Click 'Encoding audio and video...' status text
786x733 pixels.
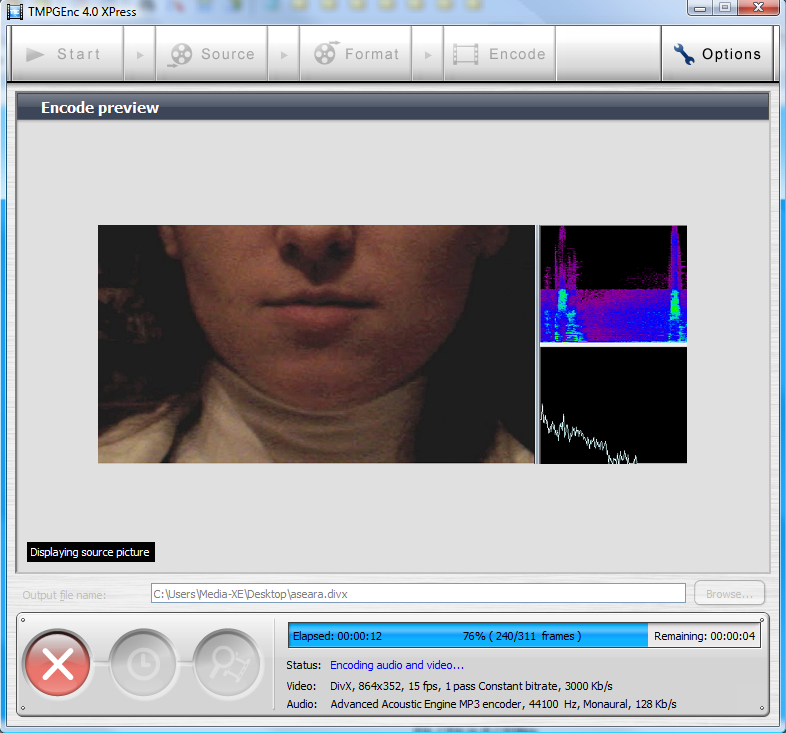pos(397,665)
